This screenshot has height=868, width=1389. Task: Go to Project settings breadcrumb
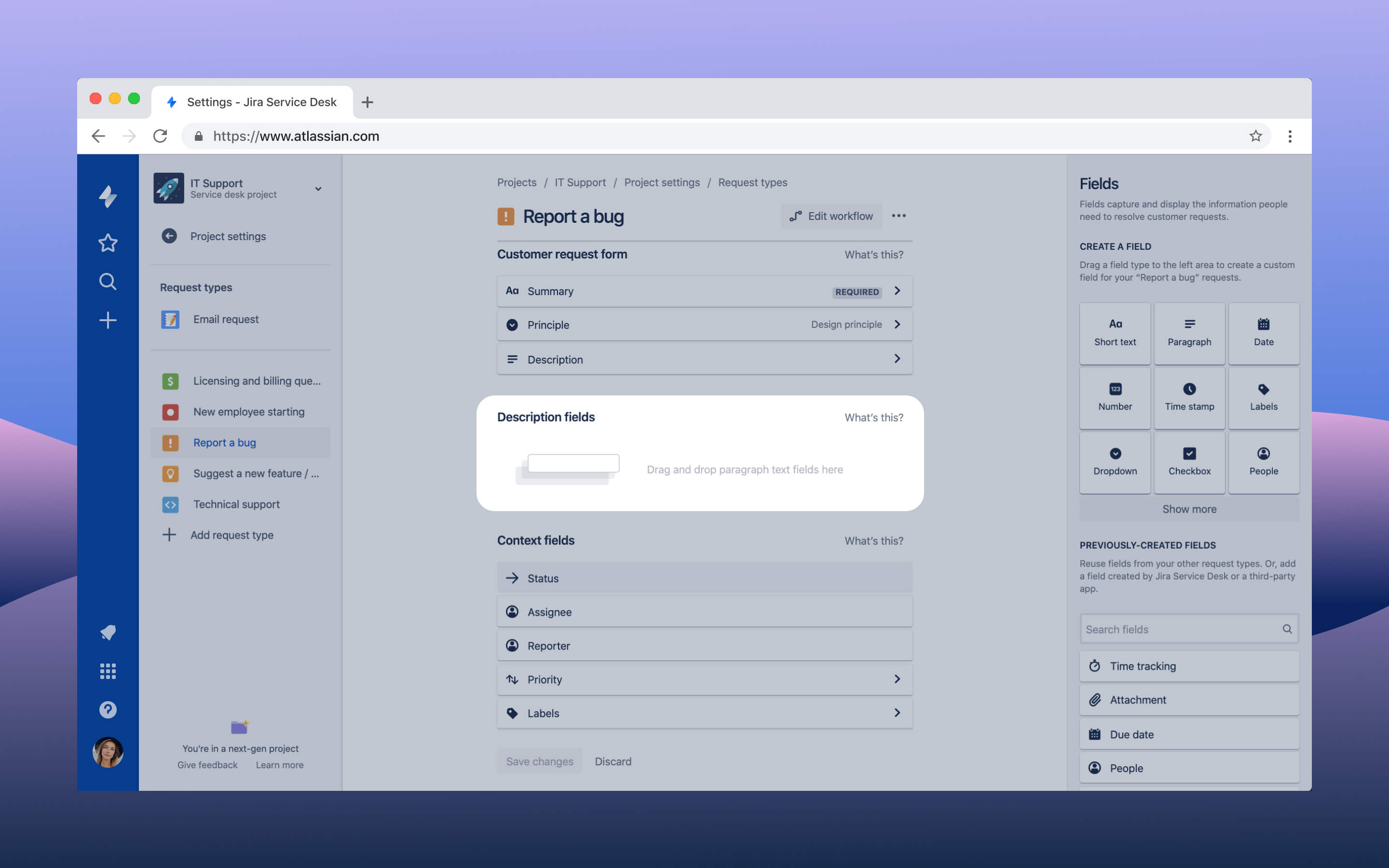click(662, 183)
